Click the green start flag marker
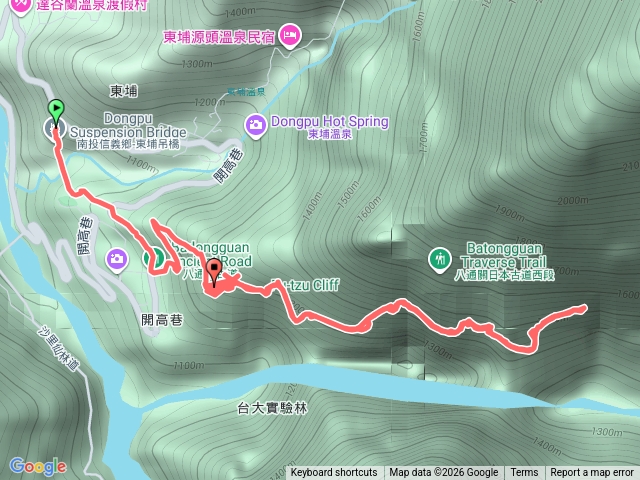The height and width of the screenshot is (480, 640). click(x=56, y=110)
